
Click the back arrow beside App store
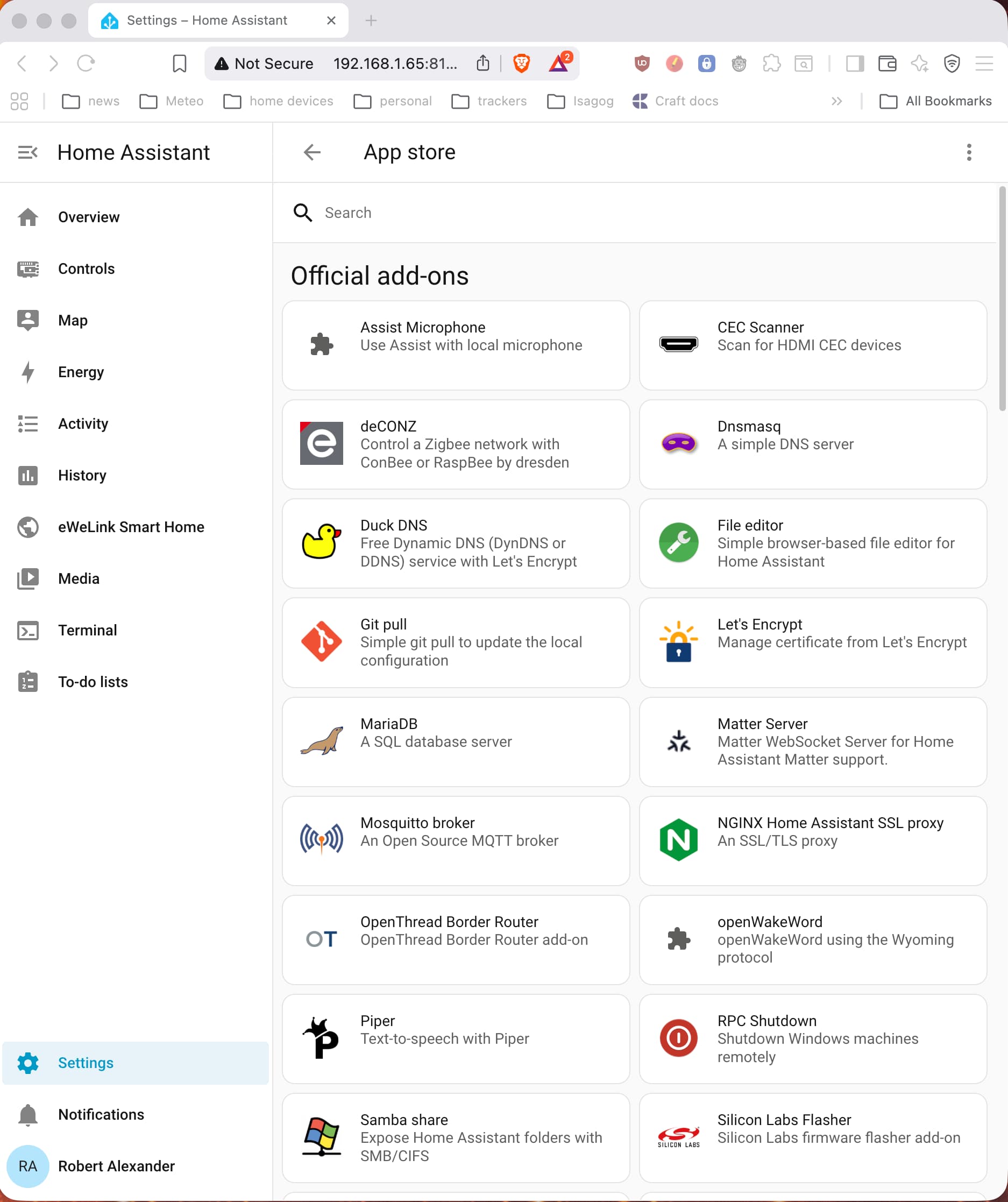click(x=312, y=152)
